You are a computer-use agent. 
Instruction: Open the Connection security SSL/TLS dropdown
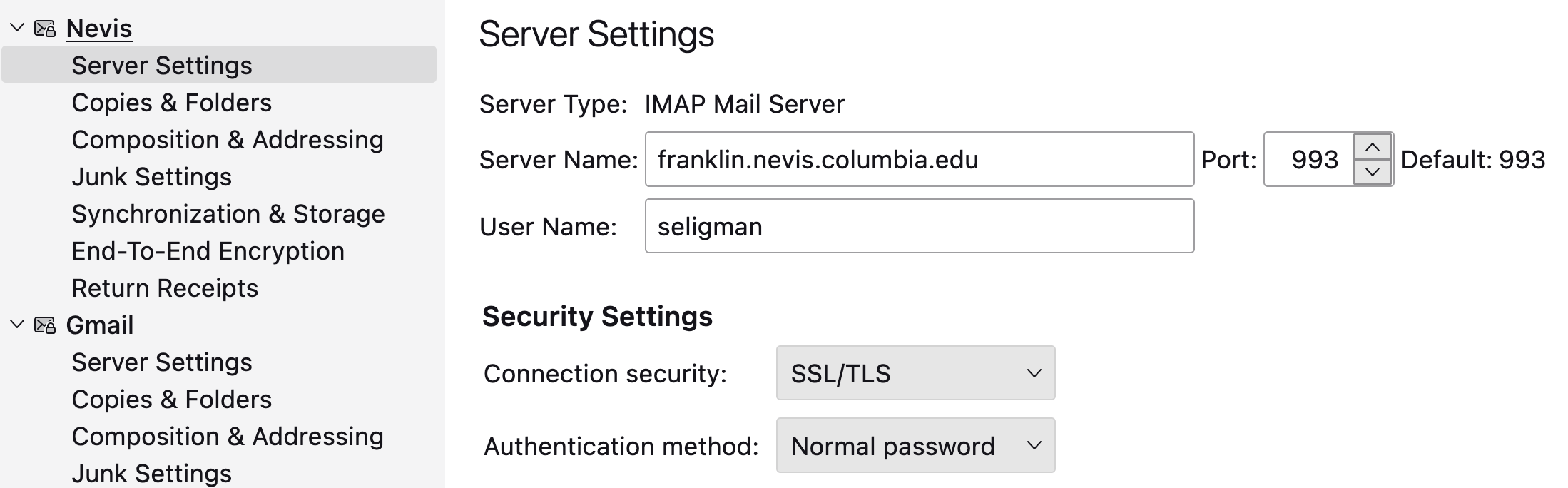coord(915,373)
